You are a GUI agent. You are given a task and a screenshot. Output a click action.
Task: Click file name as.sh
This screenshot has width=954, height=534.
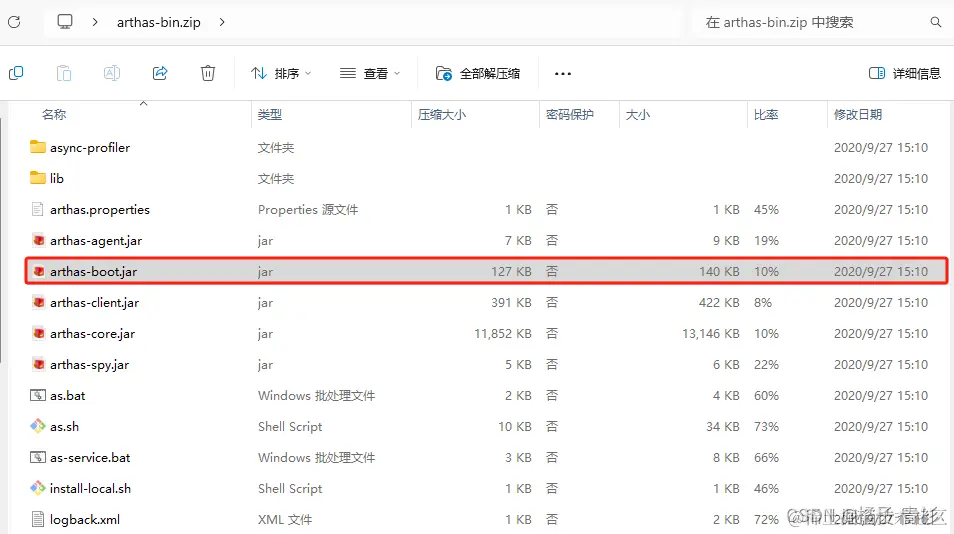(x=64, y=426)
